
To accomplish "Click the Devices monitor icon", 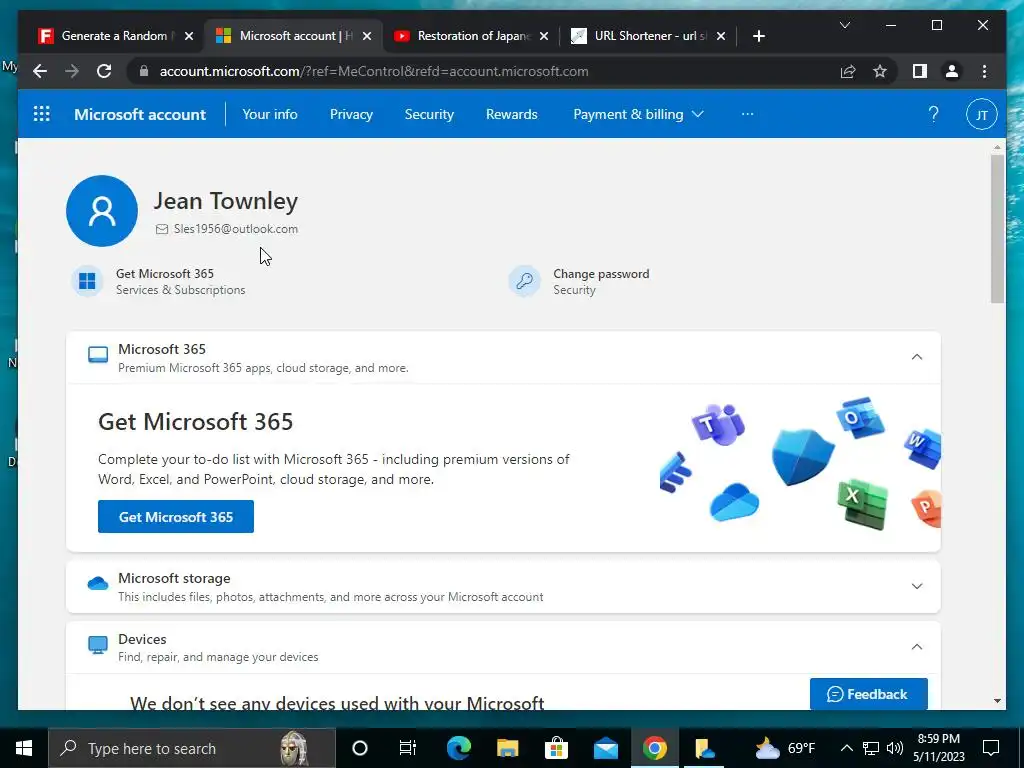I will (98, 645).
